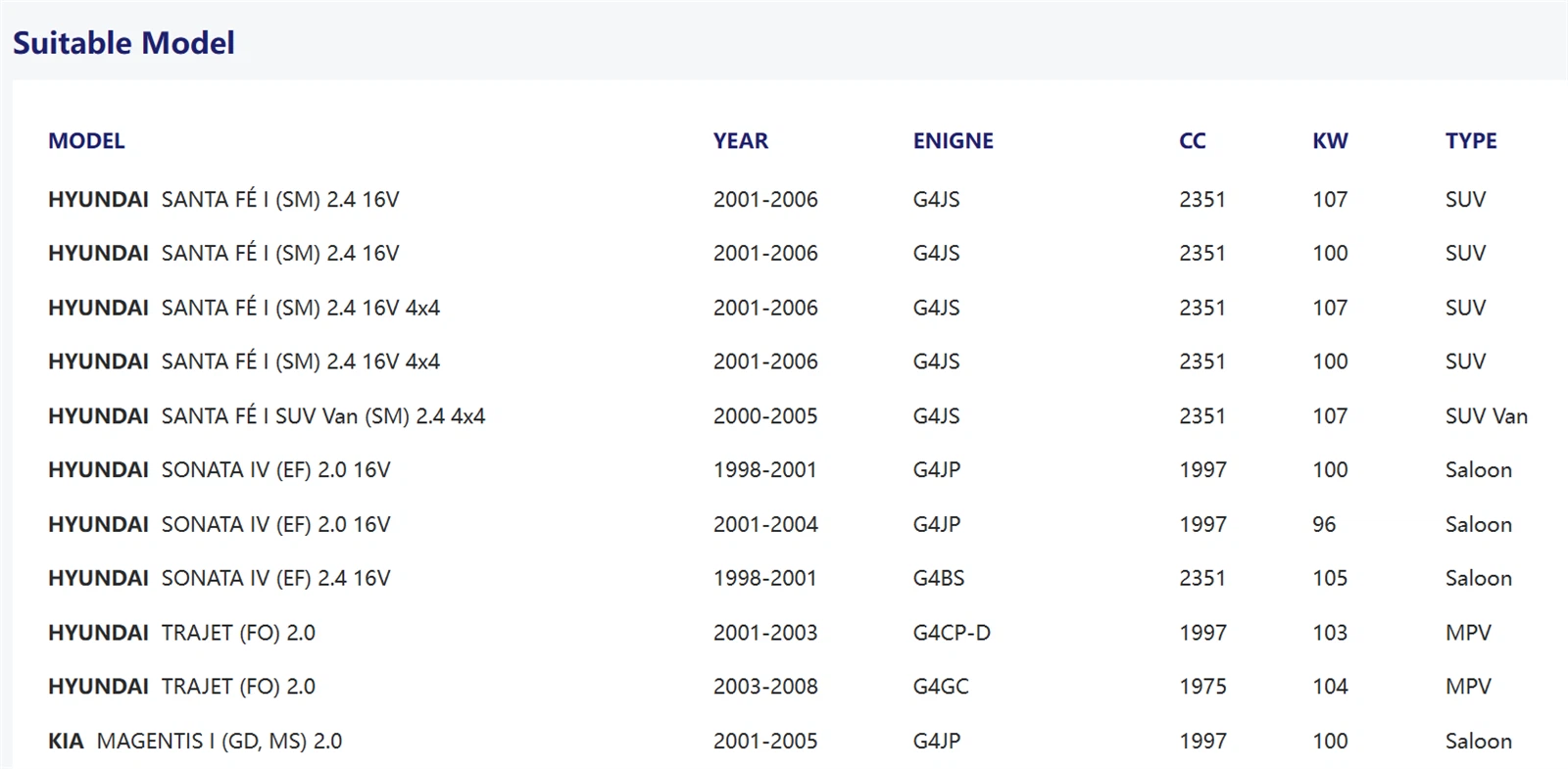Select 'KIA MAGENTIS I (GD, MS) 2.0' model
1568x769 pixels.
pyautogui.click(x=195, y=742)
